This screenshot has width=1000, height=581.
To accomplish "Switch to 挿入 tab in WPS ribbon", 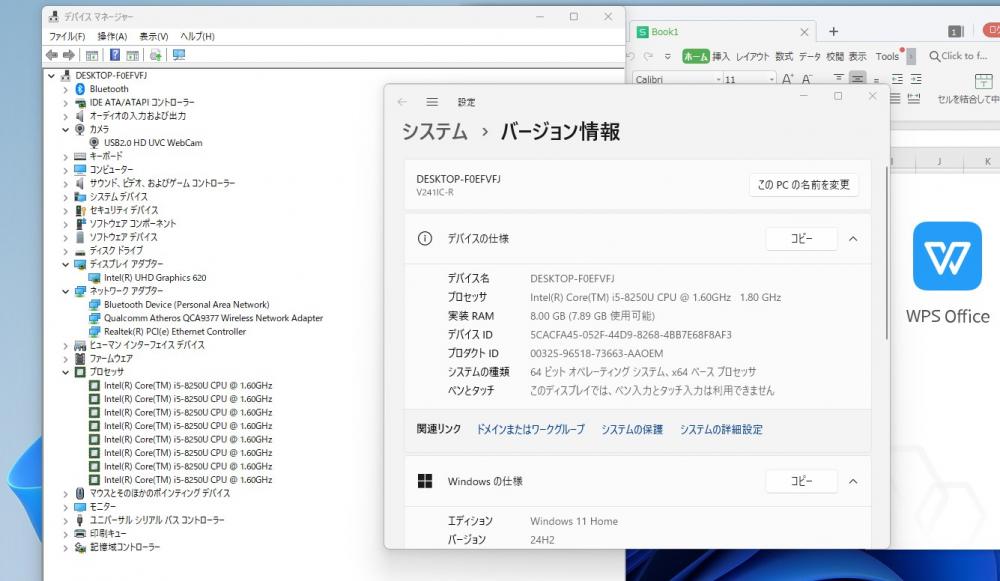I will pyautogui.click(x=721, y=56).
